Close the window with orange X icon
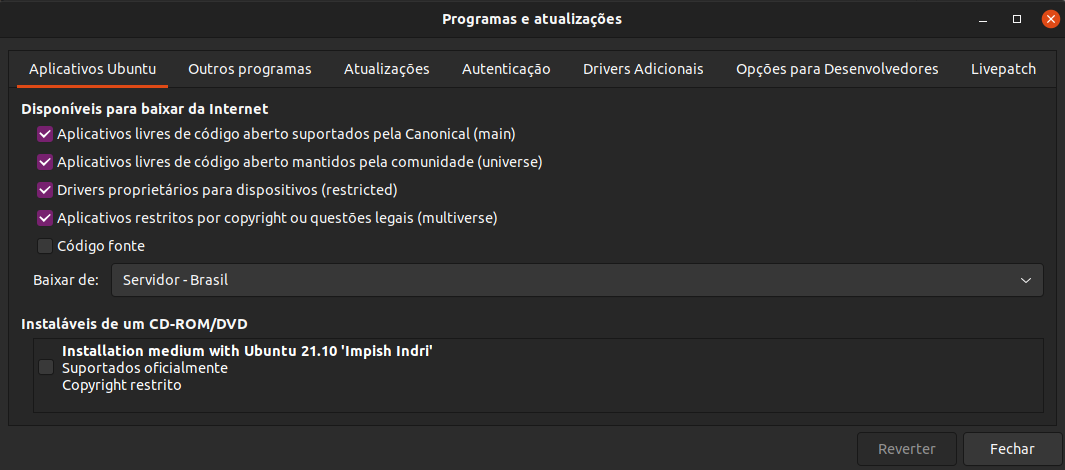Screen dimensions: 1065x470 [x=1051, y=20]
